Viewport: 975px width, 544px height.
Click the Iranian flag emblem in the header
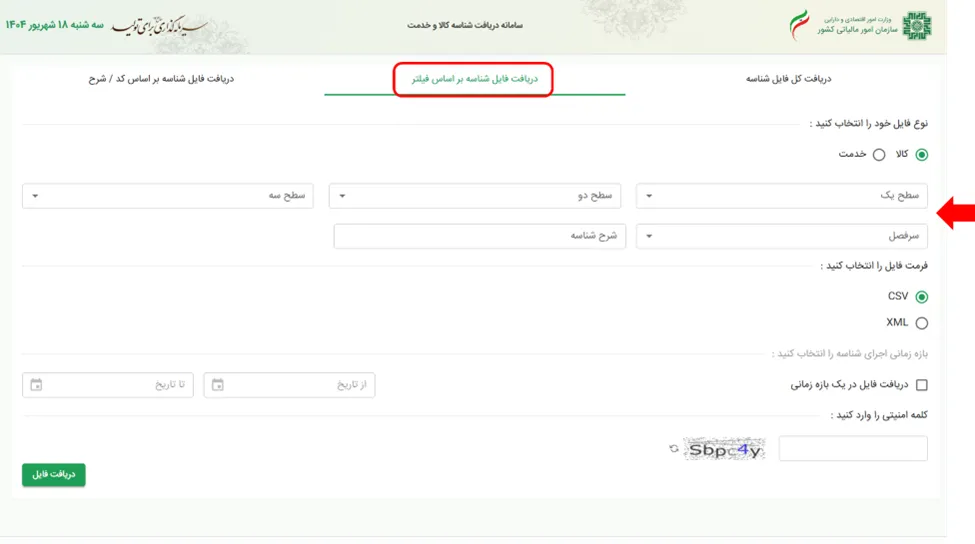(799, 25)
